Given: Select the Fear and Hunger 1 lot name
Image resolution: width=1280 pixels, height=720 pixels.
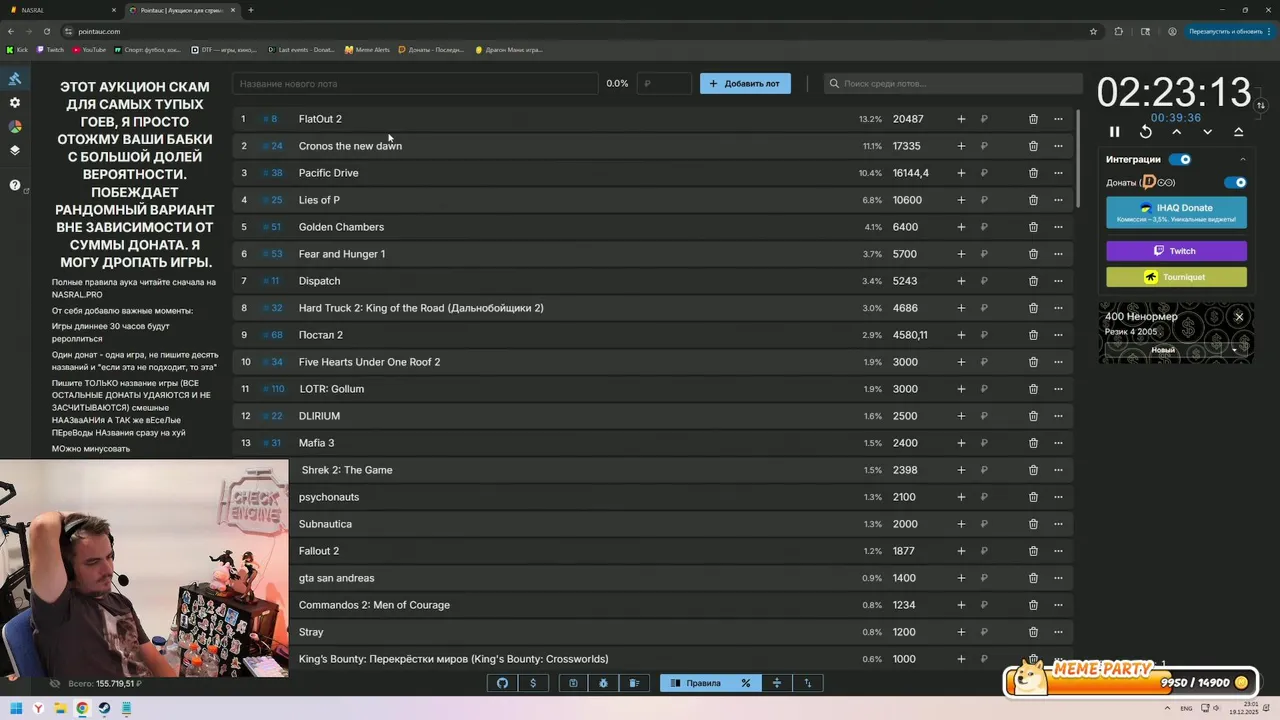Looking at the screenshot, I should coord(342,254).
